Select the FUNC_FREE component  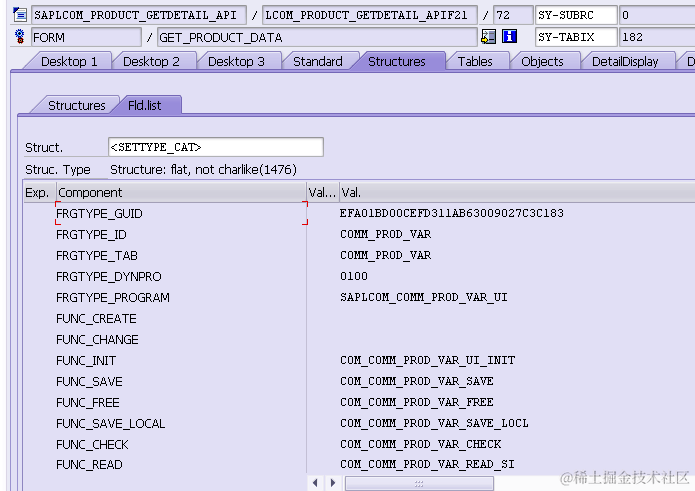tap(88, 402)
